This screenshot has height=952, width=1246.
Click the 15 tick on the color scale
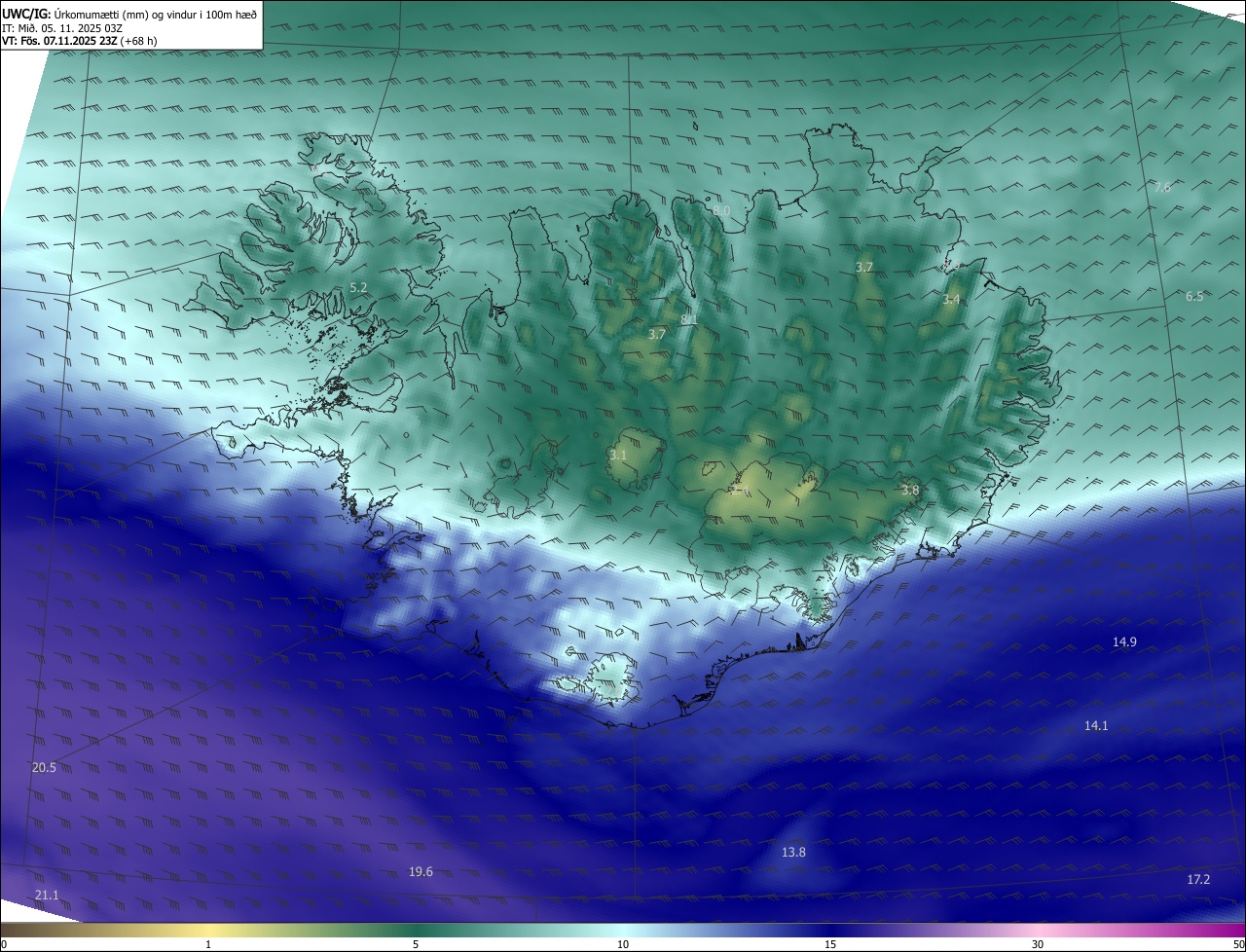click(830, 944)
